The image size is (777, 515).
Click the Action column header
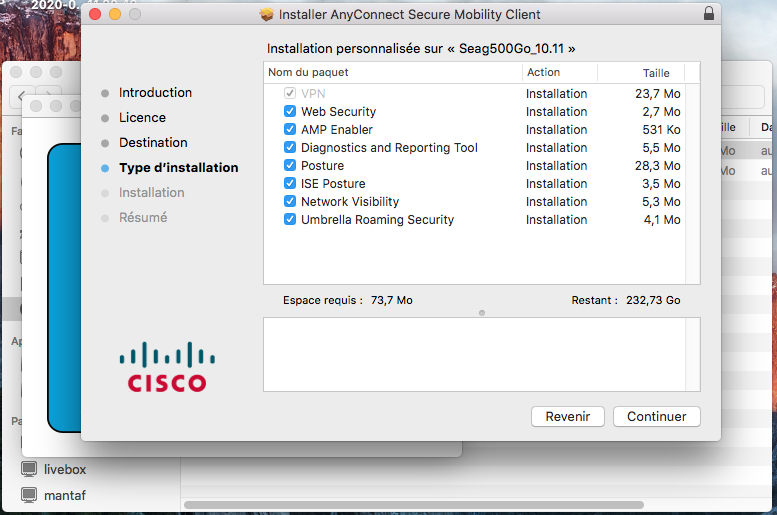(x=560, y=72)
